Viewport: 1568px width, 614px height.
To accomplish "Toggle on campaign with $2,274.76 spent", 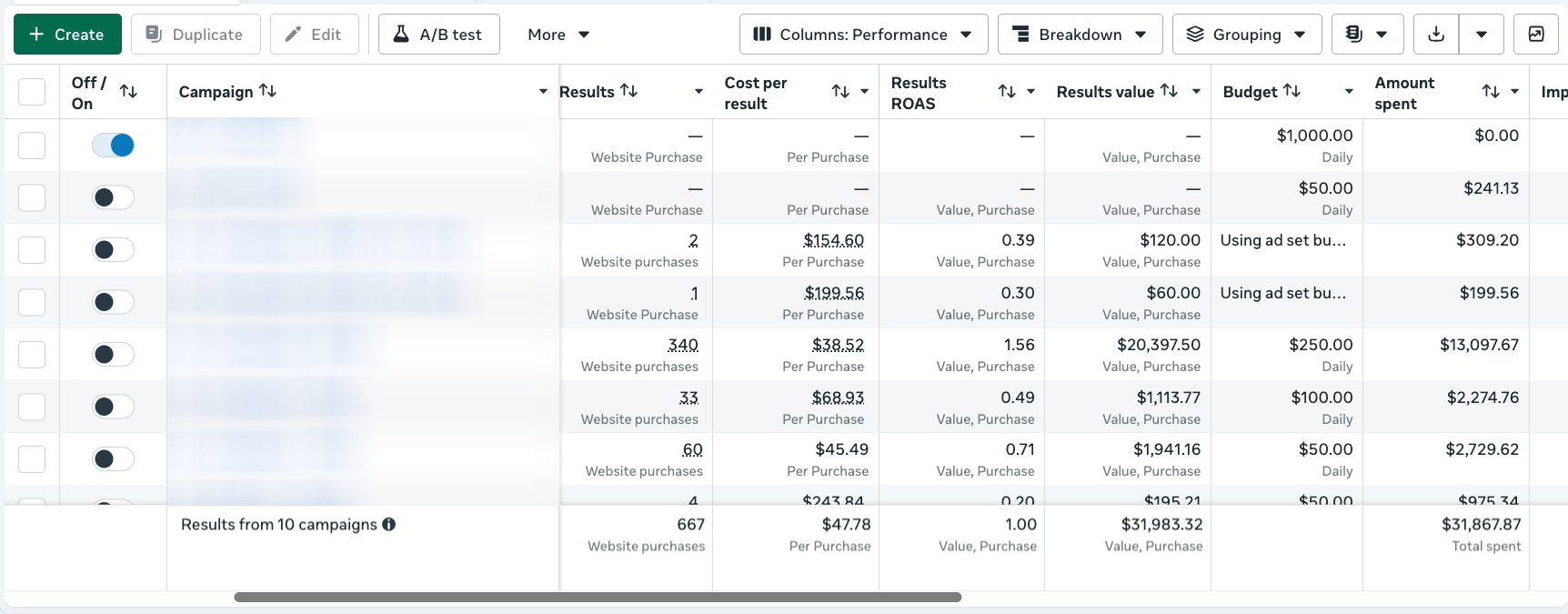I will coord(113,407).
